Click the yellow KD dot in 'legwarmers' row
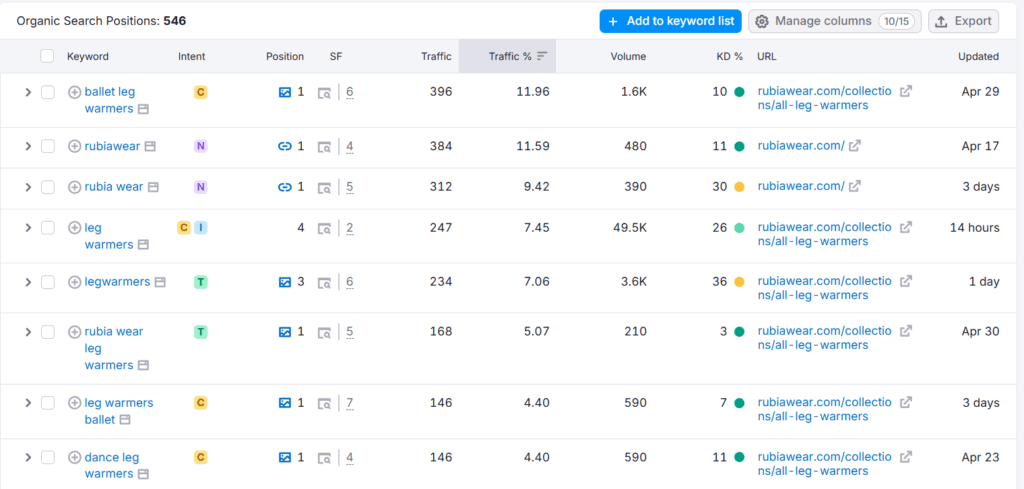1024x489 pixels. tap(739, 282)
